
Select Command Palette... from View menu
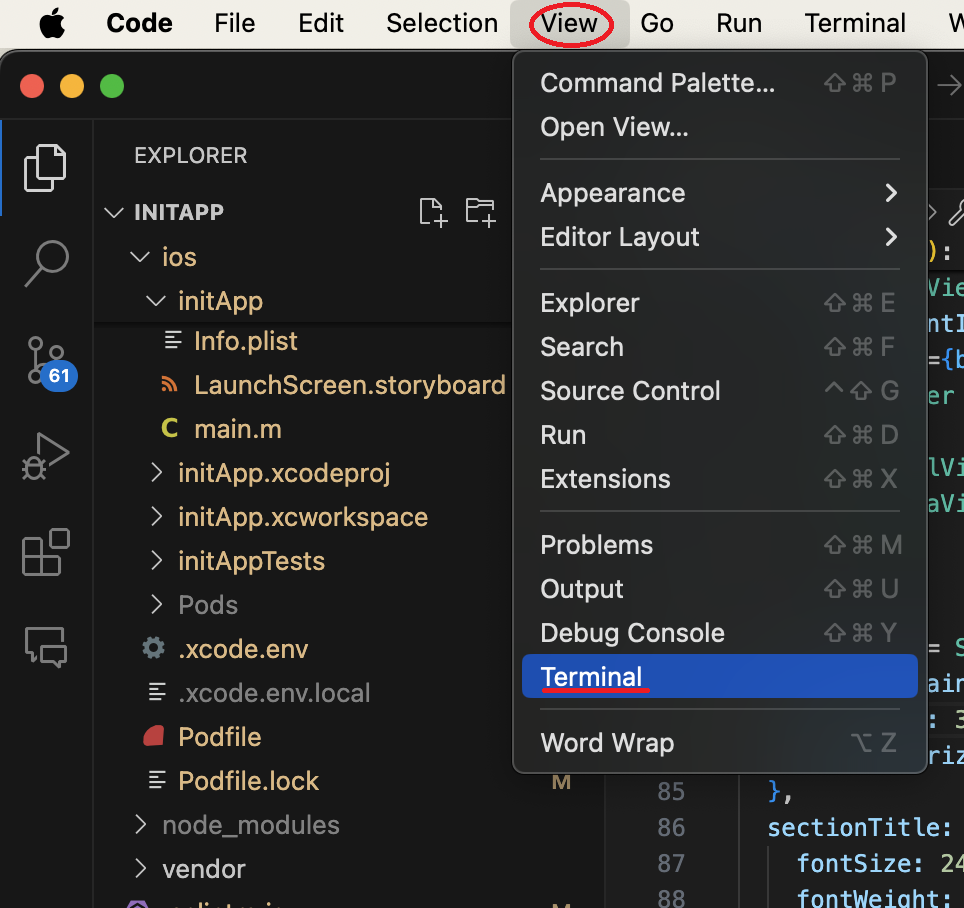pyautogui.click(x=719, y=83)
